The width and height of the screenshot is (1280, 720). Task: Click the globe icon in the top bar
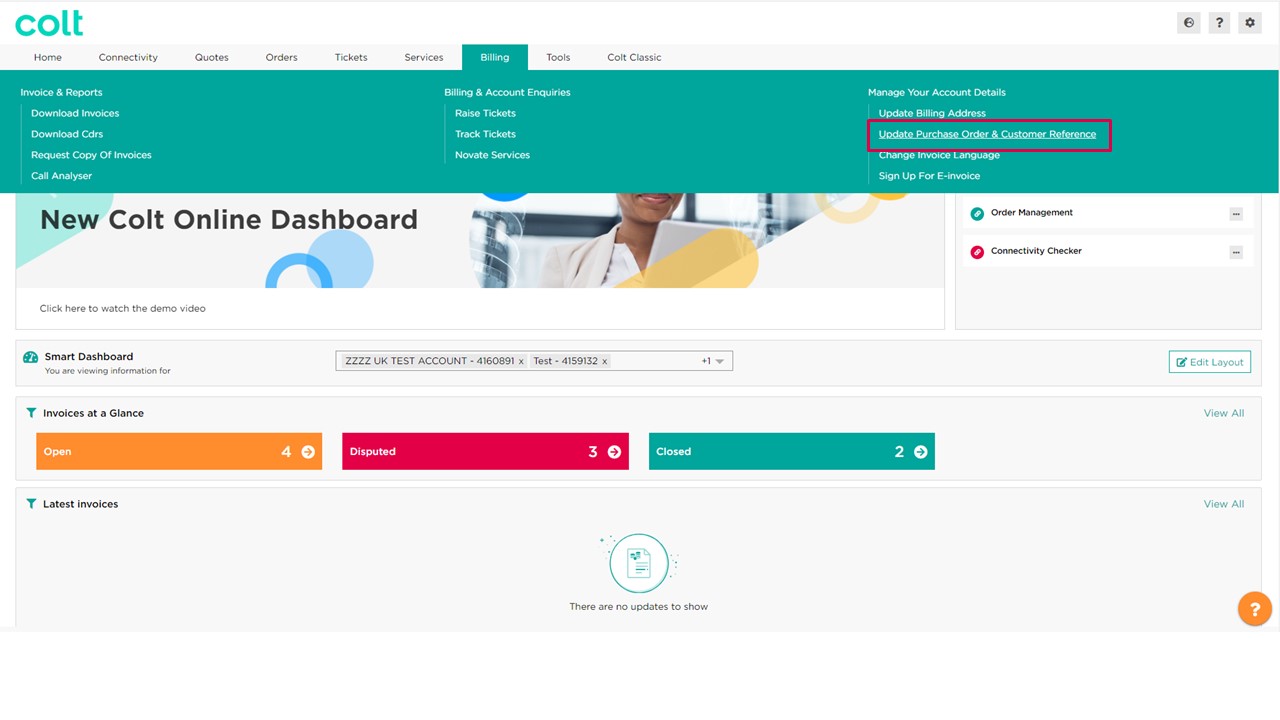coord(1188,21)
